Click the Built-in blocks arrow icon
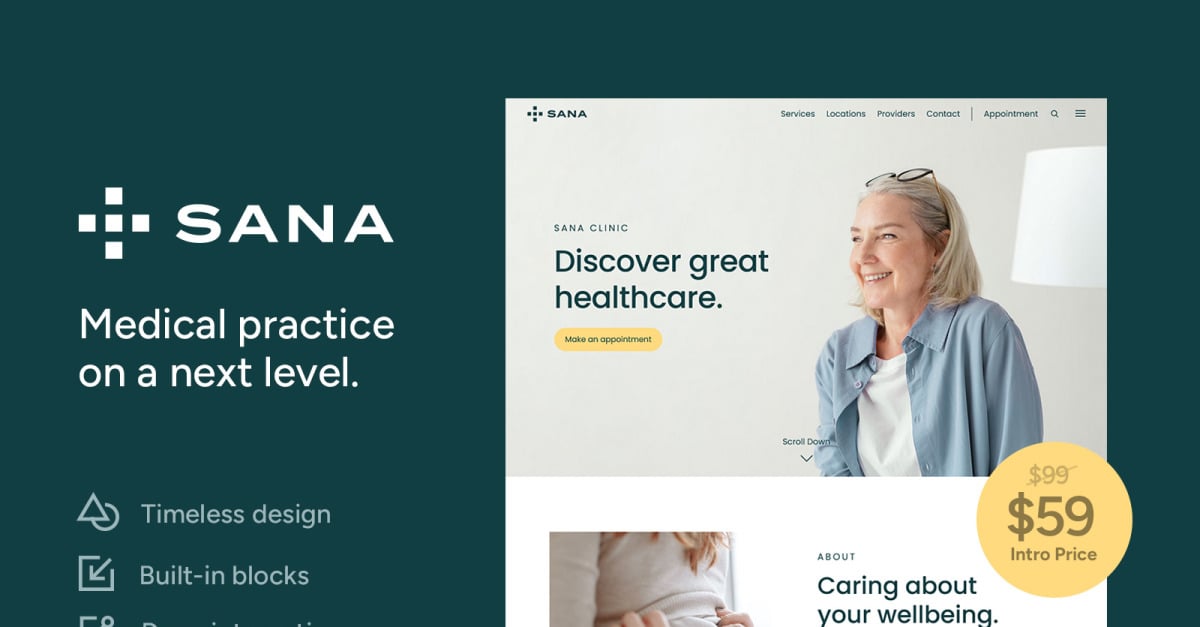The height and width of the screenshot is (627, 1200). tap(97, 574)
